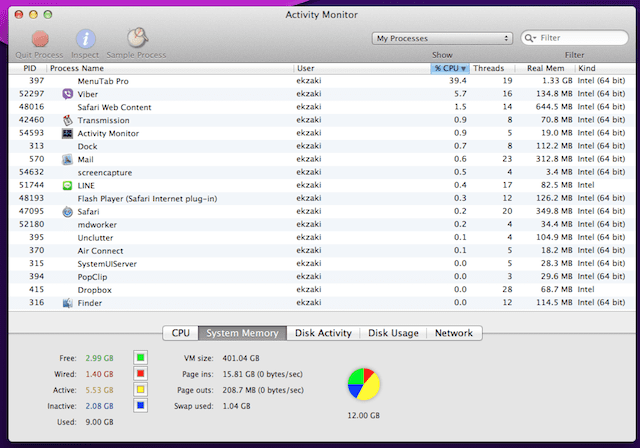The width and height of the screenshot is (640, 448).
Task: Select the Mail app icon
Action: (x=67, y=159)
